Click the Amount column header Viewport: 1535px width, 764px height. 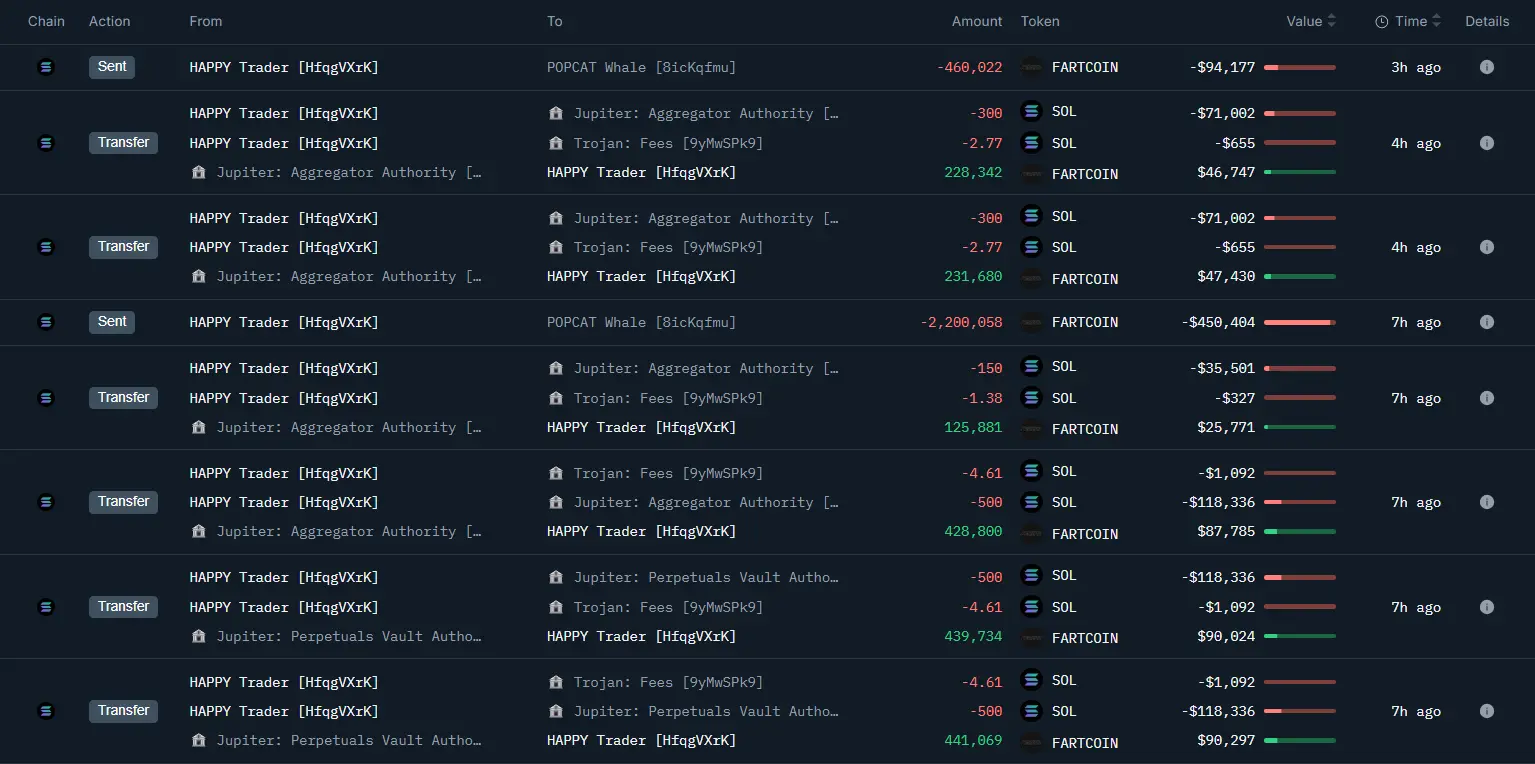(x=976, y=21)
